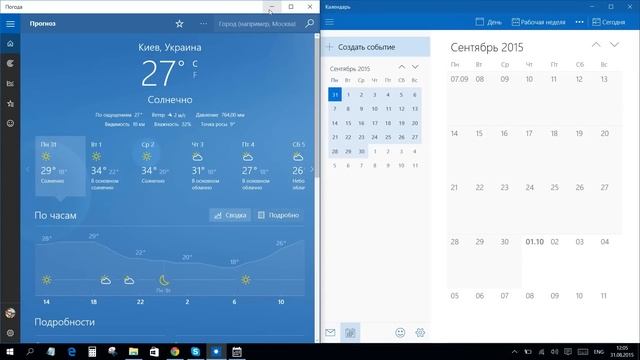Image resolution: width=640 pixels, height=360 pixels.
Task: Switch hourly view to Сводка
Action: [x=230, y=215]
